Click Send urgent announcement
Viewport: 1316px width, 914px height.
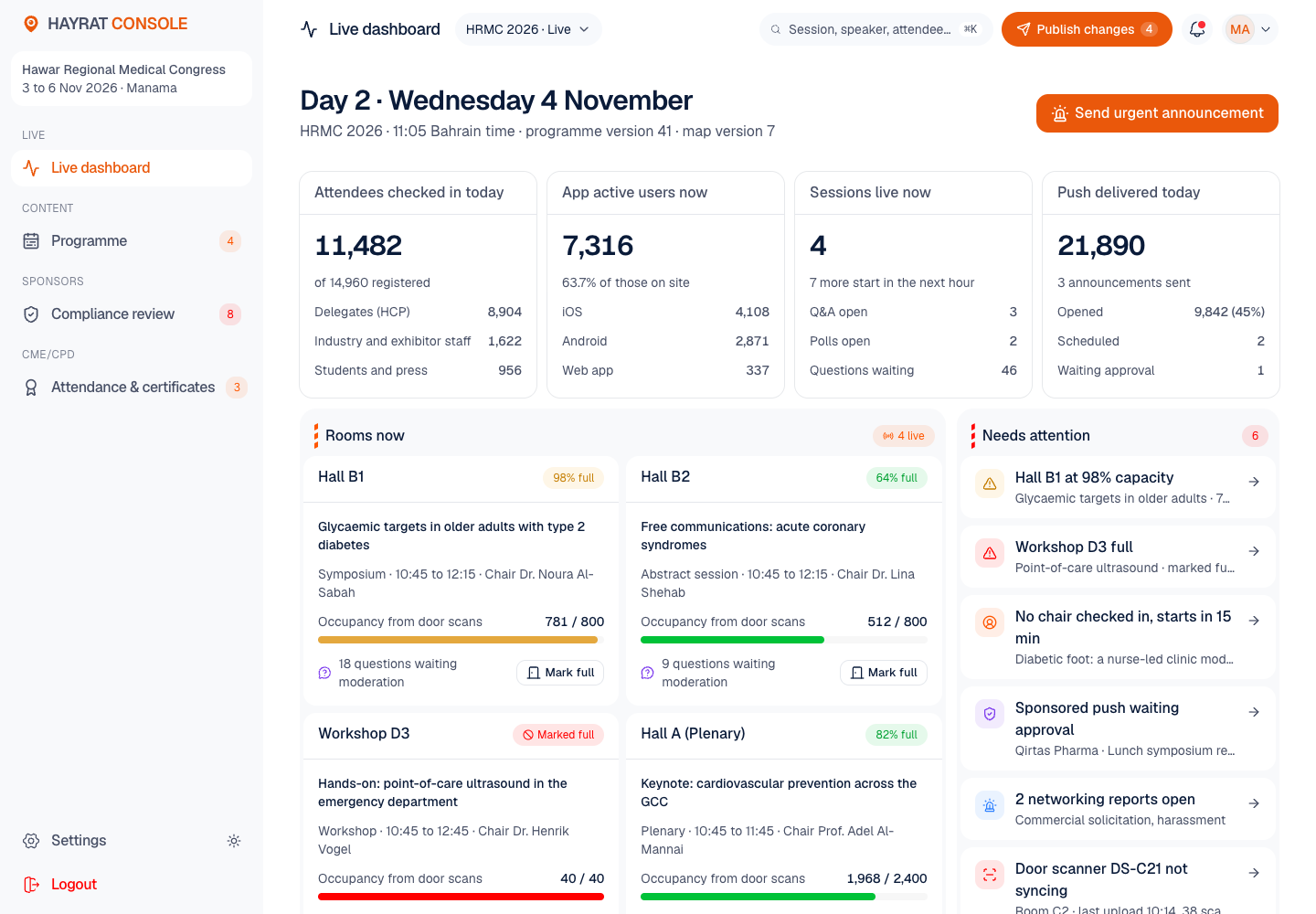click(x=1157, y=113)
